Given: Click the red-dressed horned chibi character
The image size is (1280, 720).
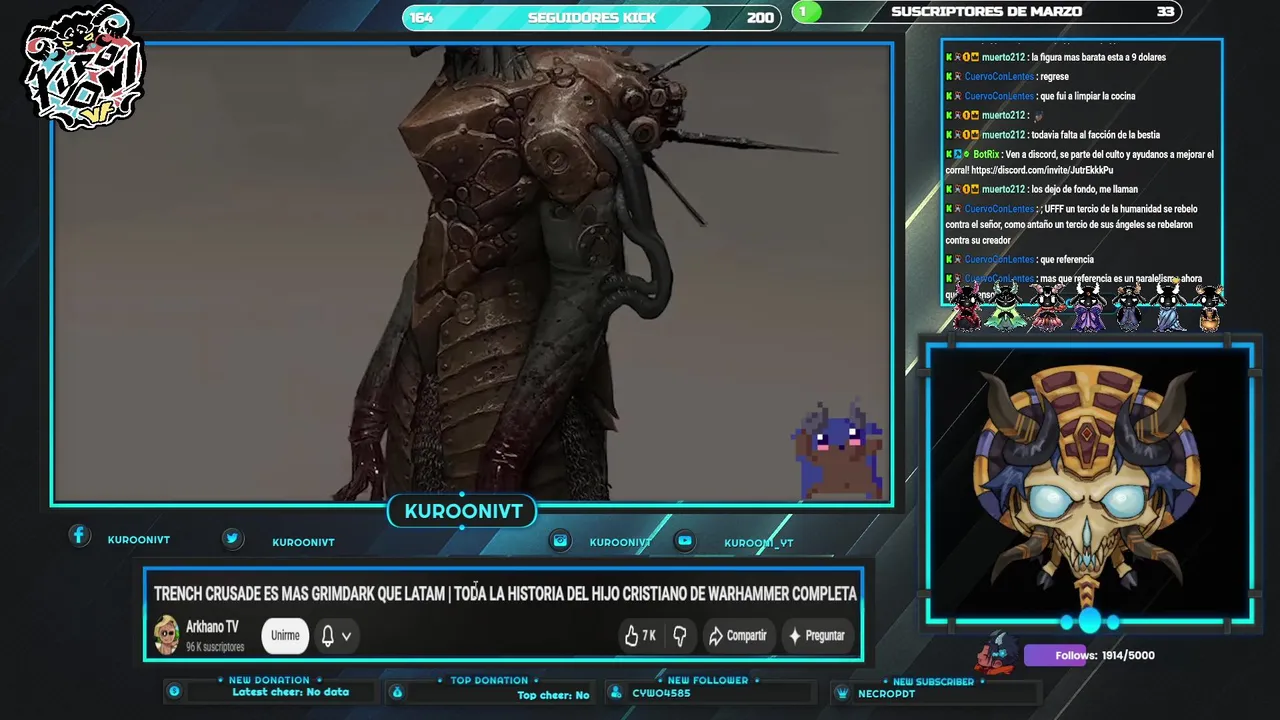Looking at the screenshot, I should (1047, 307).
